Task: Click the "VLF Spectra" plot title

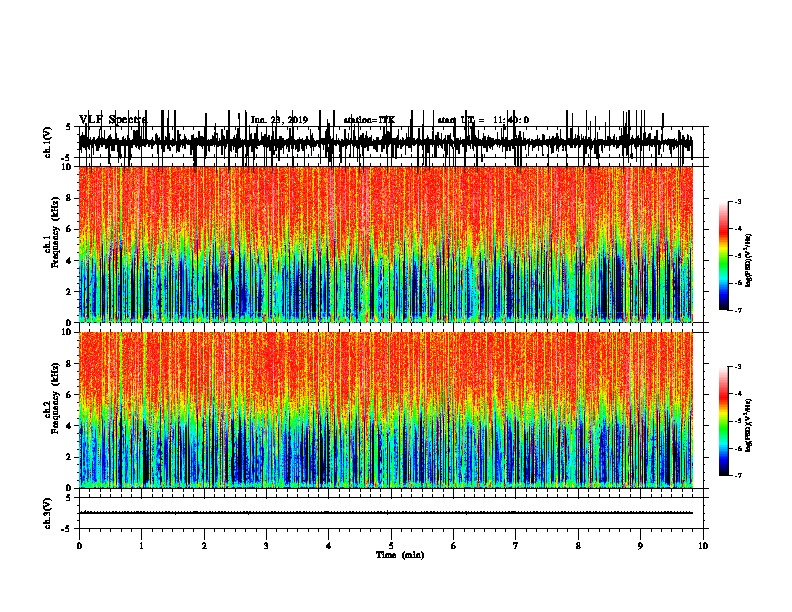Action: [x=113, y=119]
